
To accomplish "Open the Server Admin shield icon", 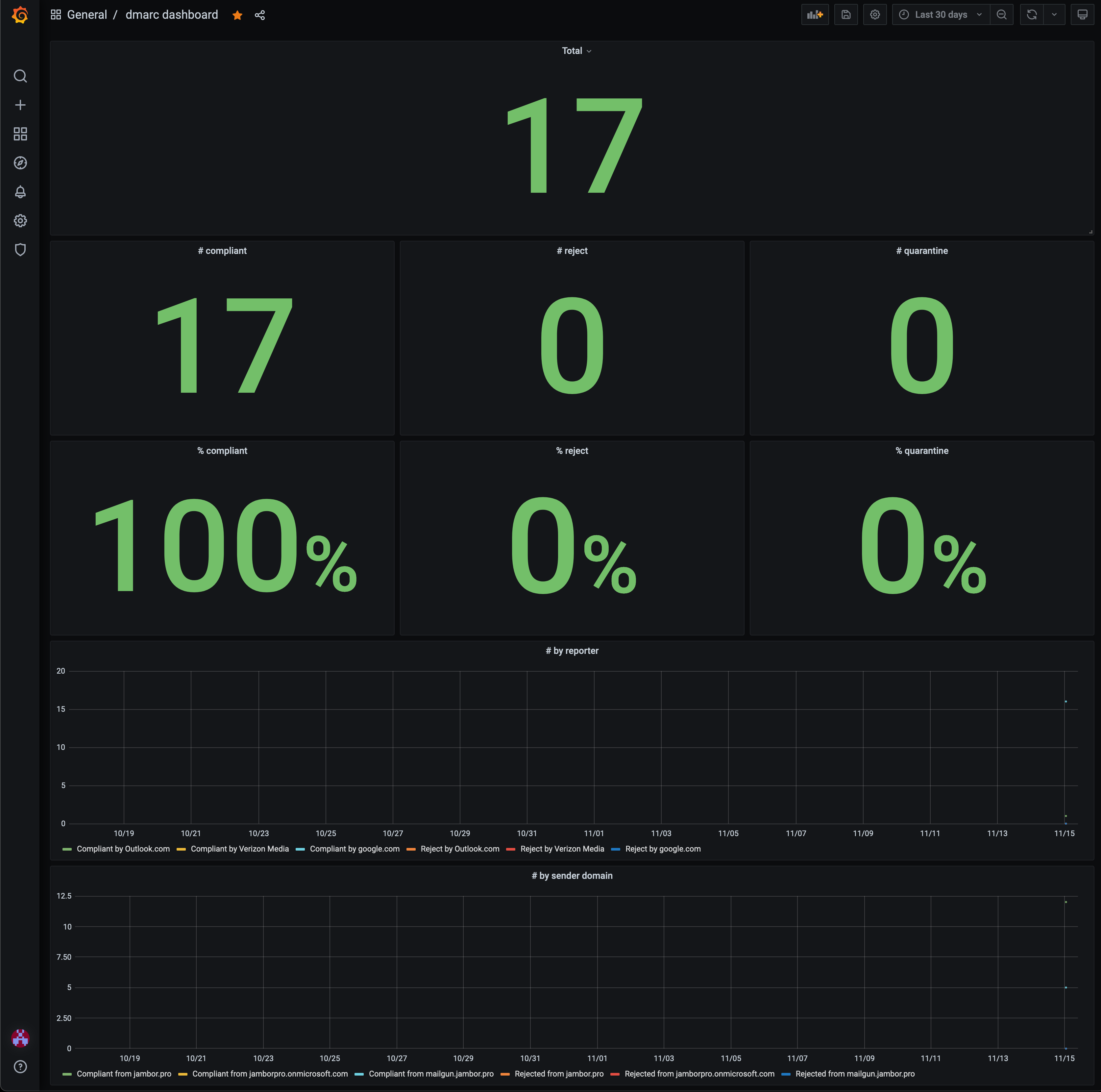I will click(20, 250).
